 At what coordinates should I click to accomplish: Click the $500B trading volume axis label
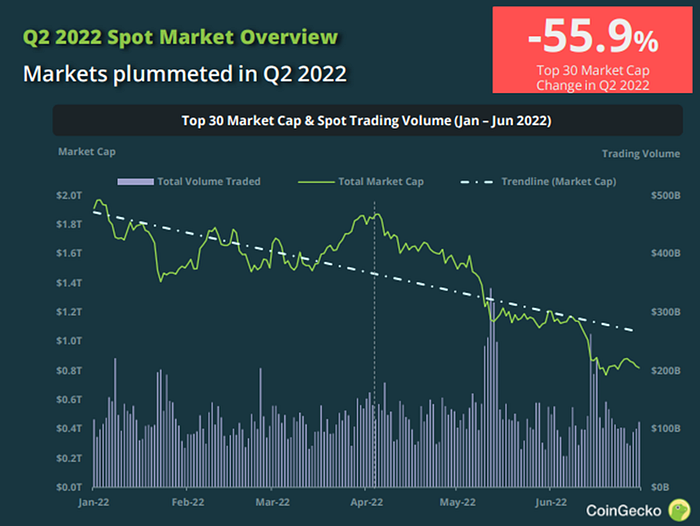[666, 196]
